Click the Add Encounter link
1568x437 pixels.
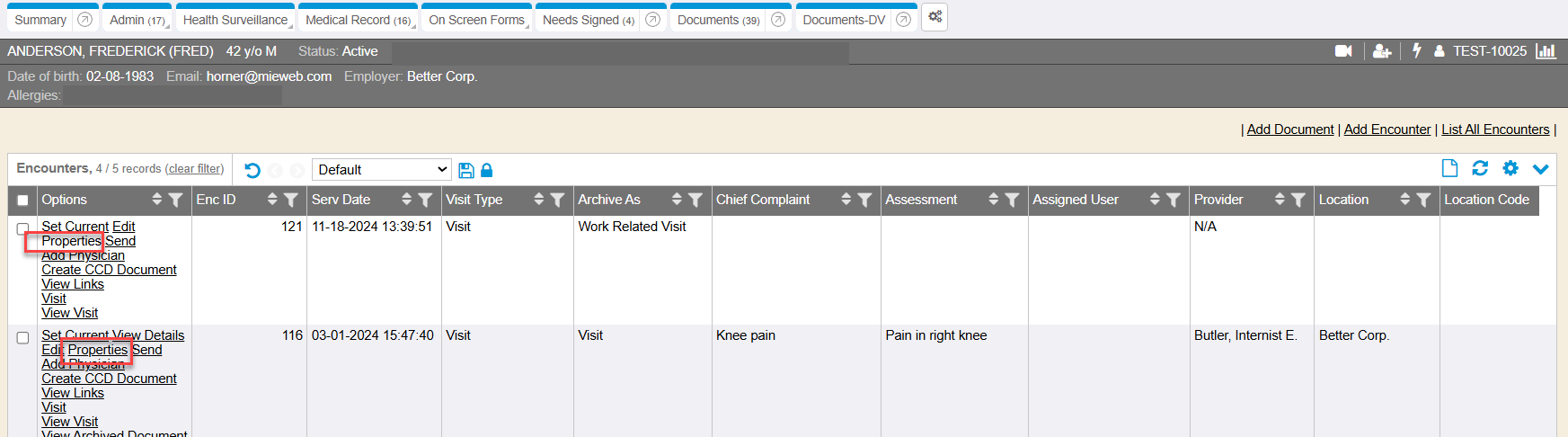pos(1386,129)
